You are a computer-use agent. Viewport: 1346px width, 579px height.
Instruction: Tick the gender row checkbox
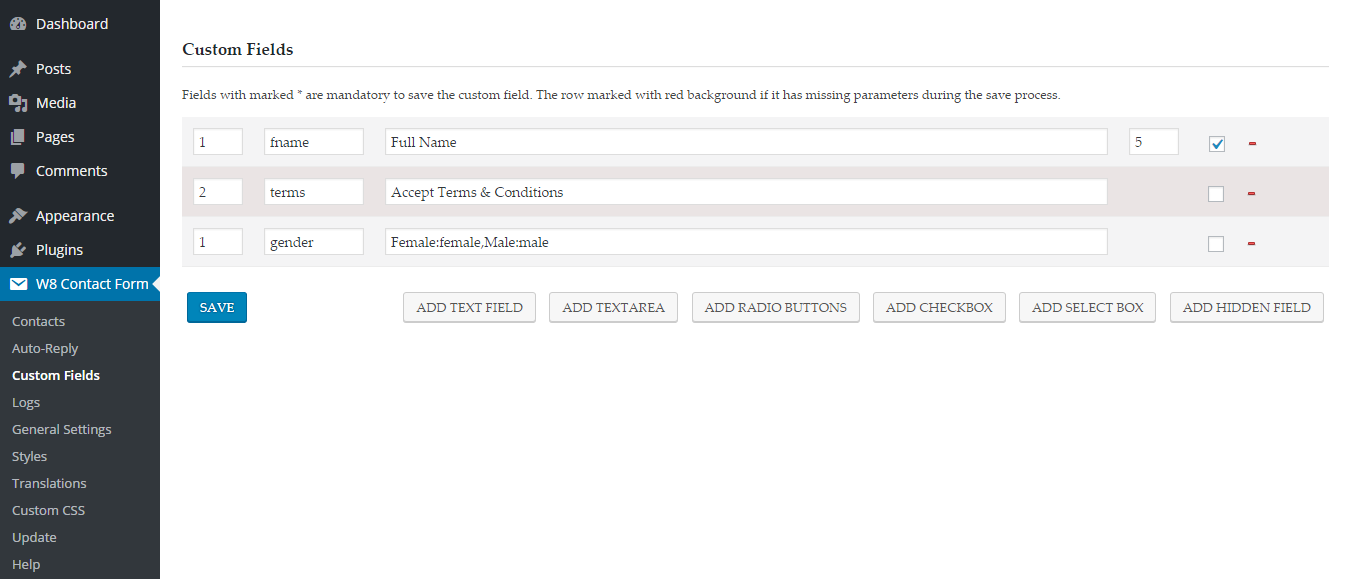[x=1216, y=244]
